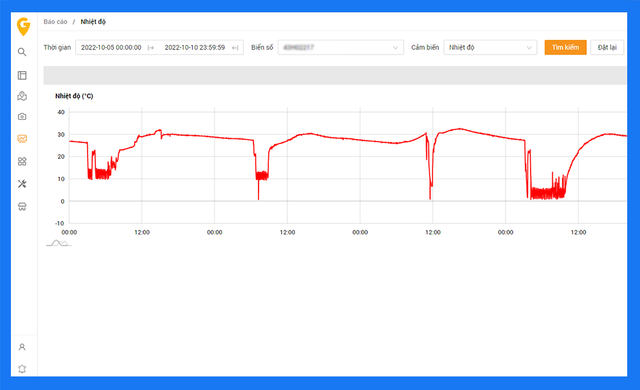Click the Đặt lại reset button
640x390 pixels.
[607, 47]
